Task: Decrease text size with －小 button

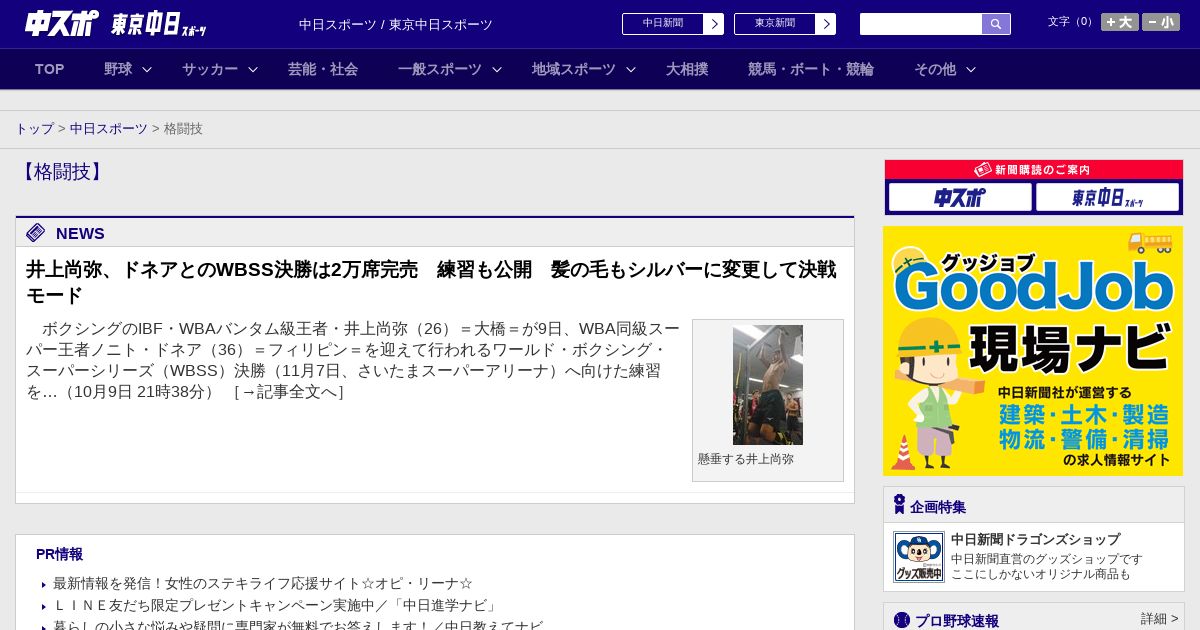Action: 1161,22
